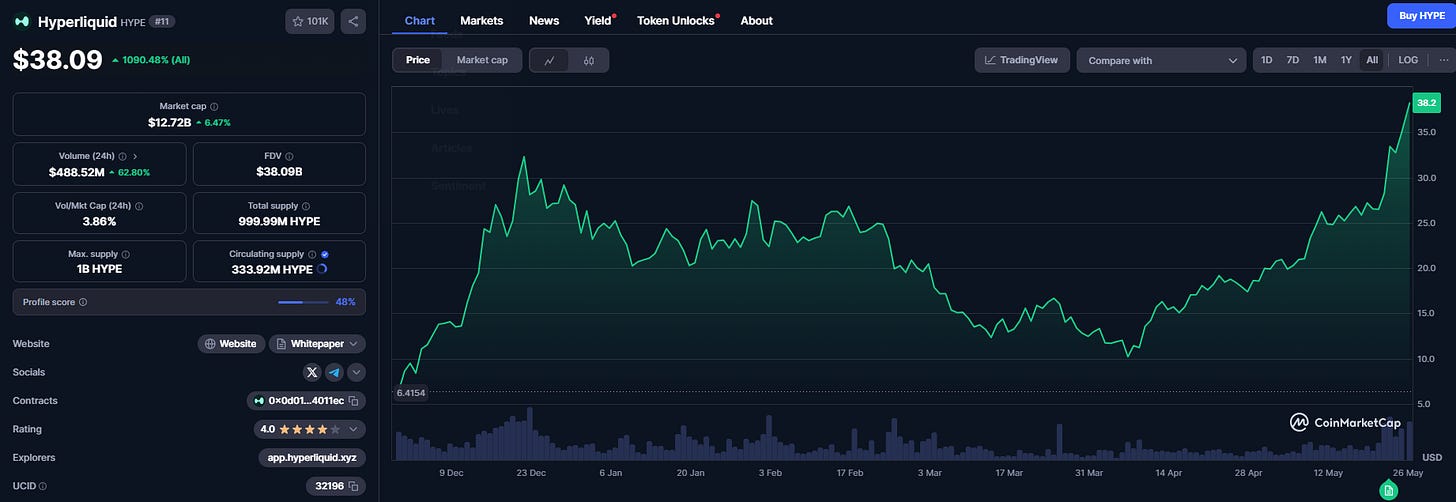1456x502 pixels.
Task: Open the Telegram social icon
Action: [x=334, y=372]
